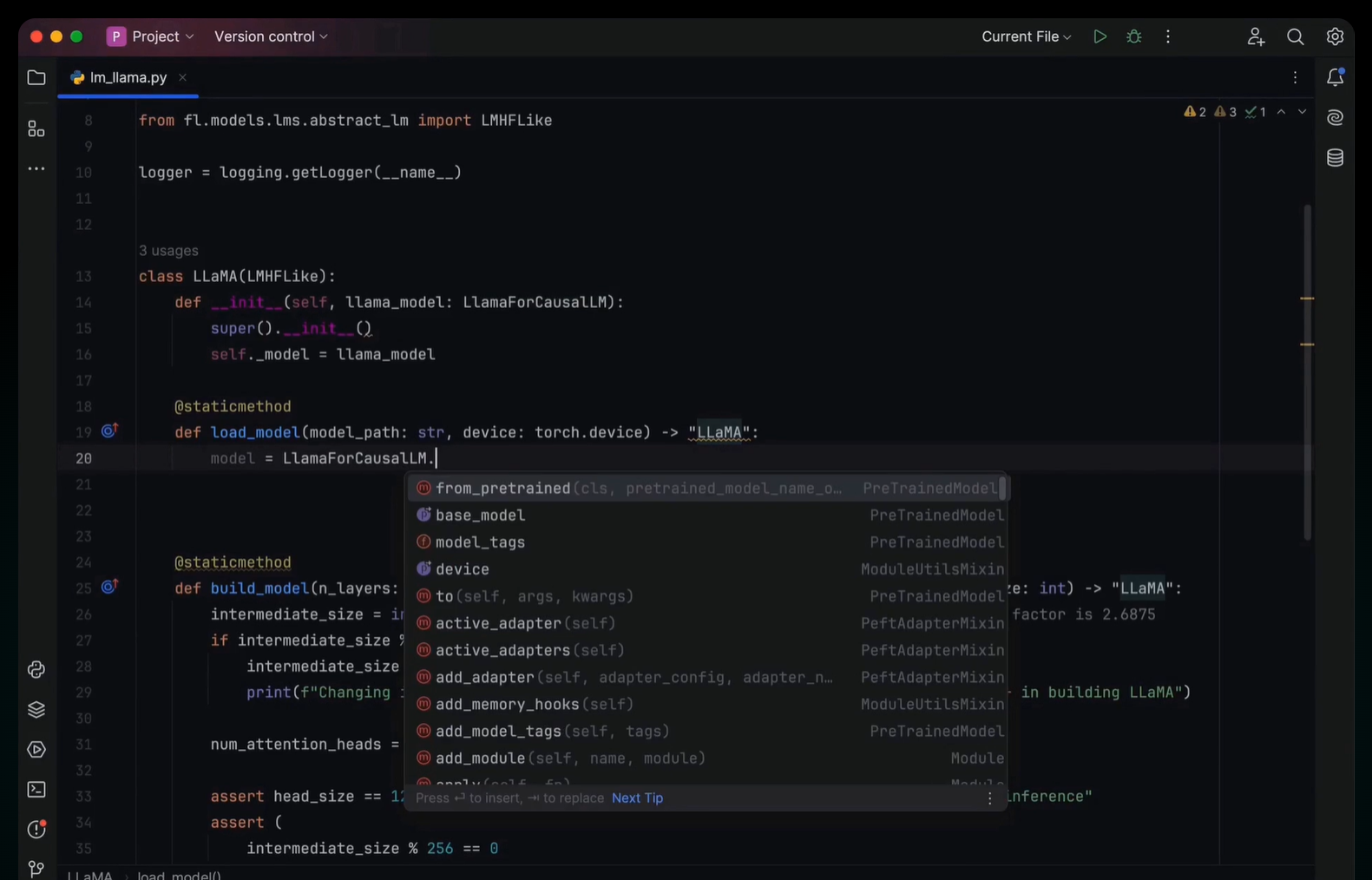This screenshot has height=880, width=1372.
Task: Choose add_memory_hooks completion suggestion
Action: (x=706, y=704)
